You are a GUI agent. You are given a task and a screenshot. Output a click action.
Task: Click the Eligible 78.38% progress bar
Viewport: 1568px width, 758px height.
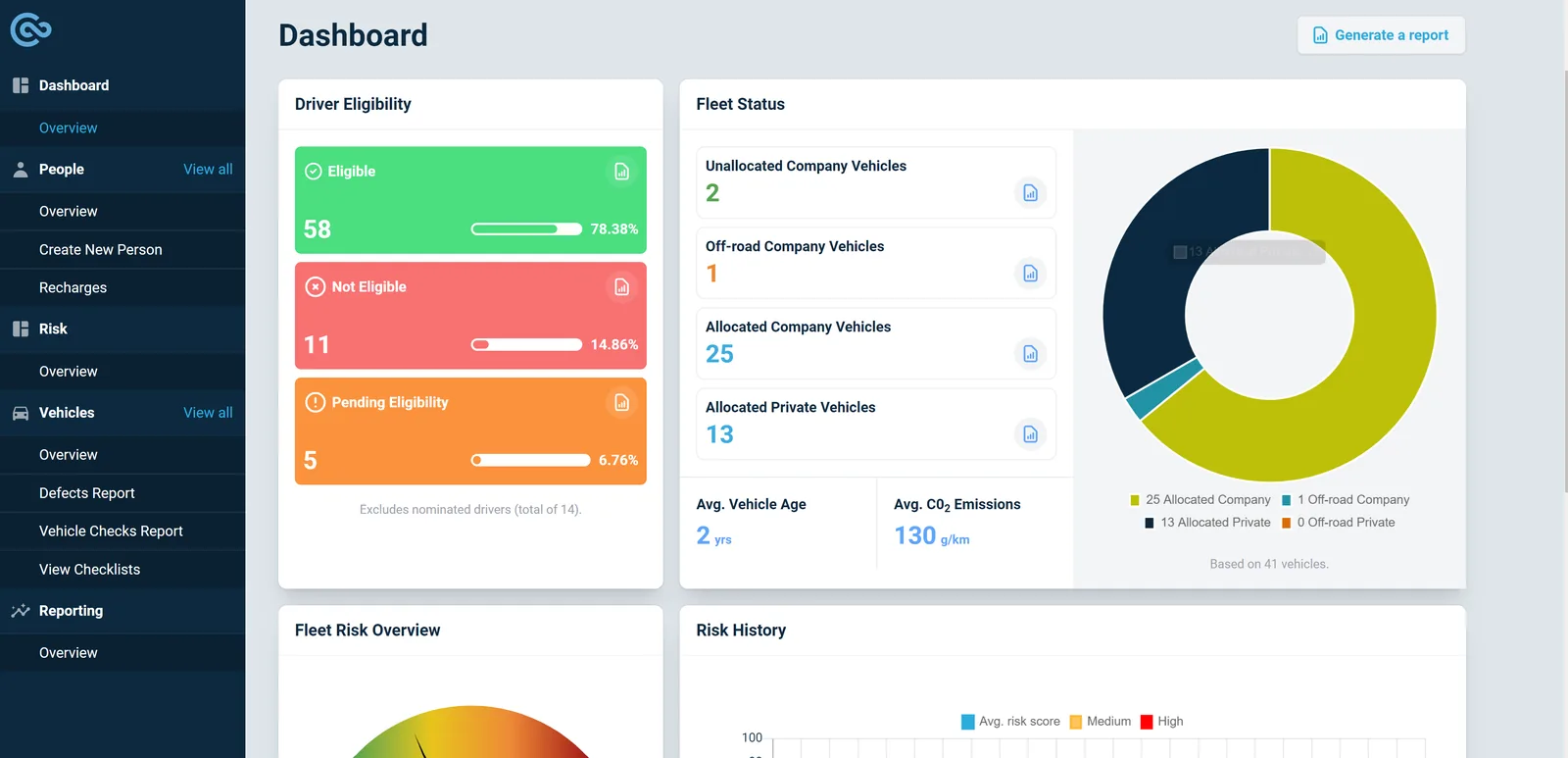tap(527, 229)
